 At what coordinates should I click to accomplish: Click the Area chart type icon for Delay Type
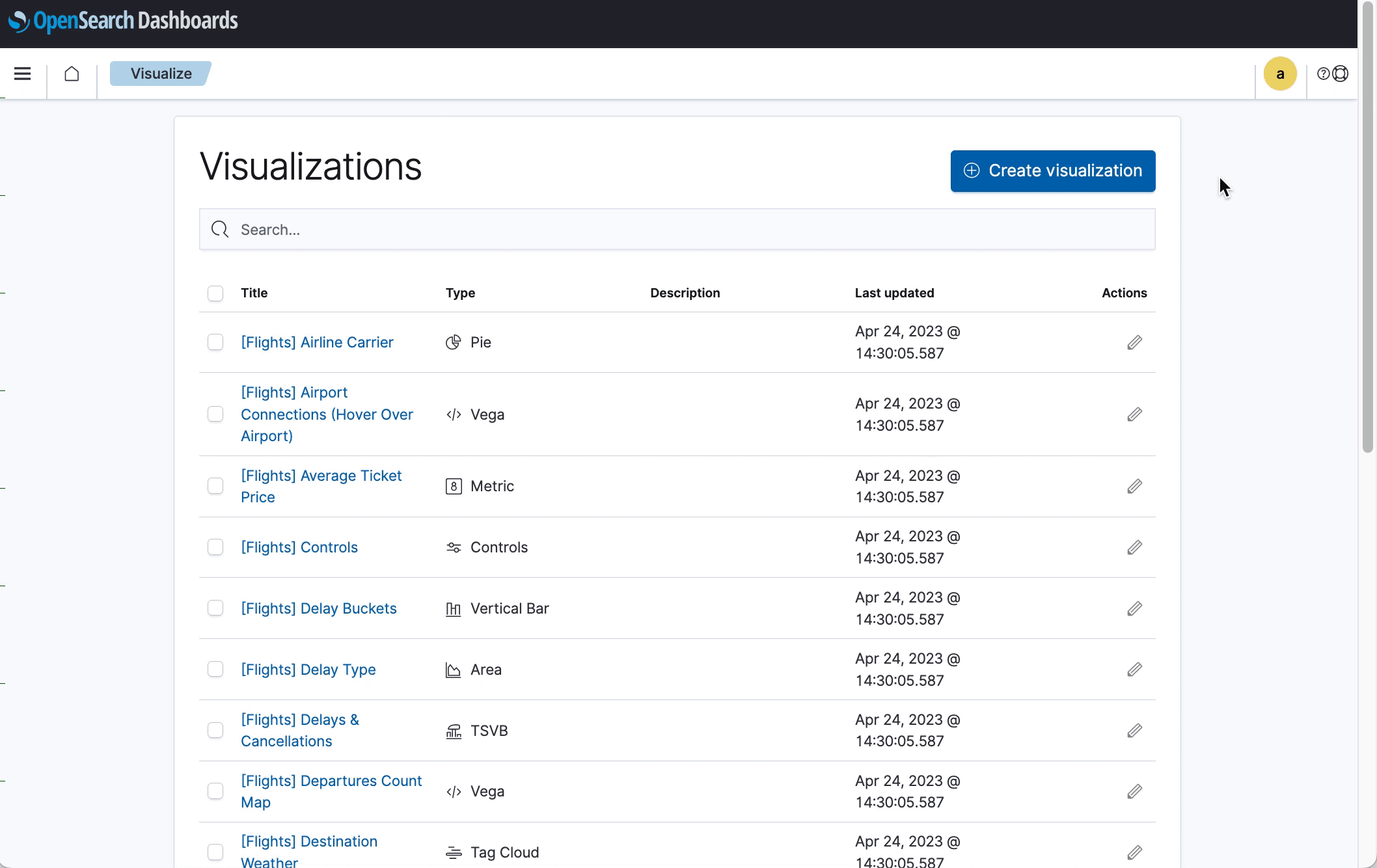[453, 669]
